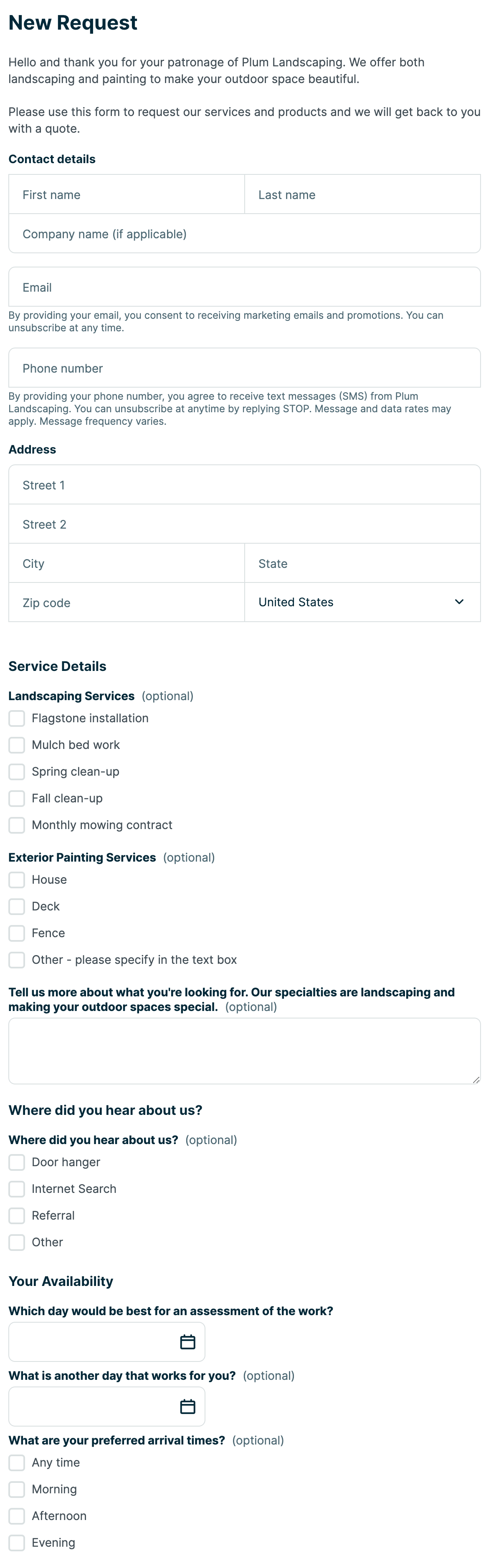The width and height of the screenshot is (491, 1568).
Task: Select the Phone number field
Action: click(244, 368)
